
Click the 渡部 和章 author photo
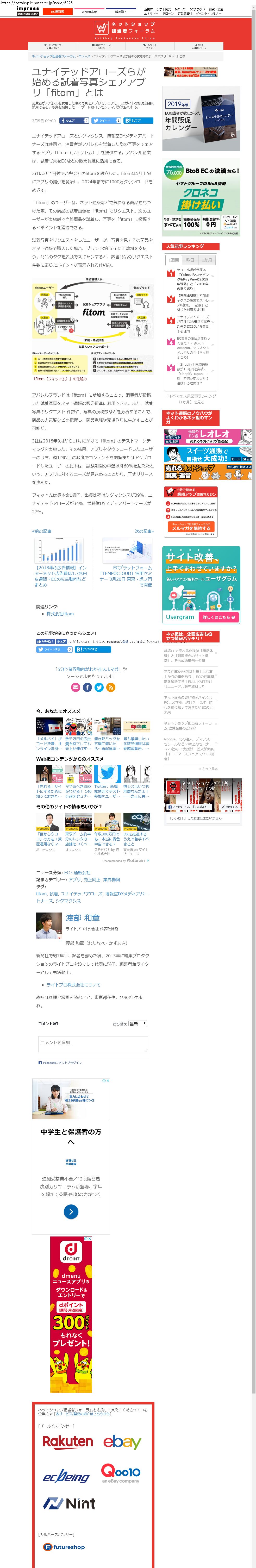[x=49, y=926]
